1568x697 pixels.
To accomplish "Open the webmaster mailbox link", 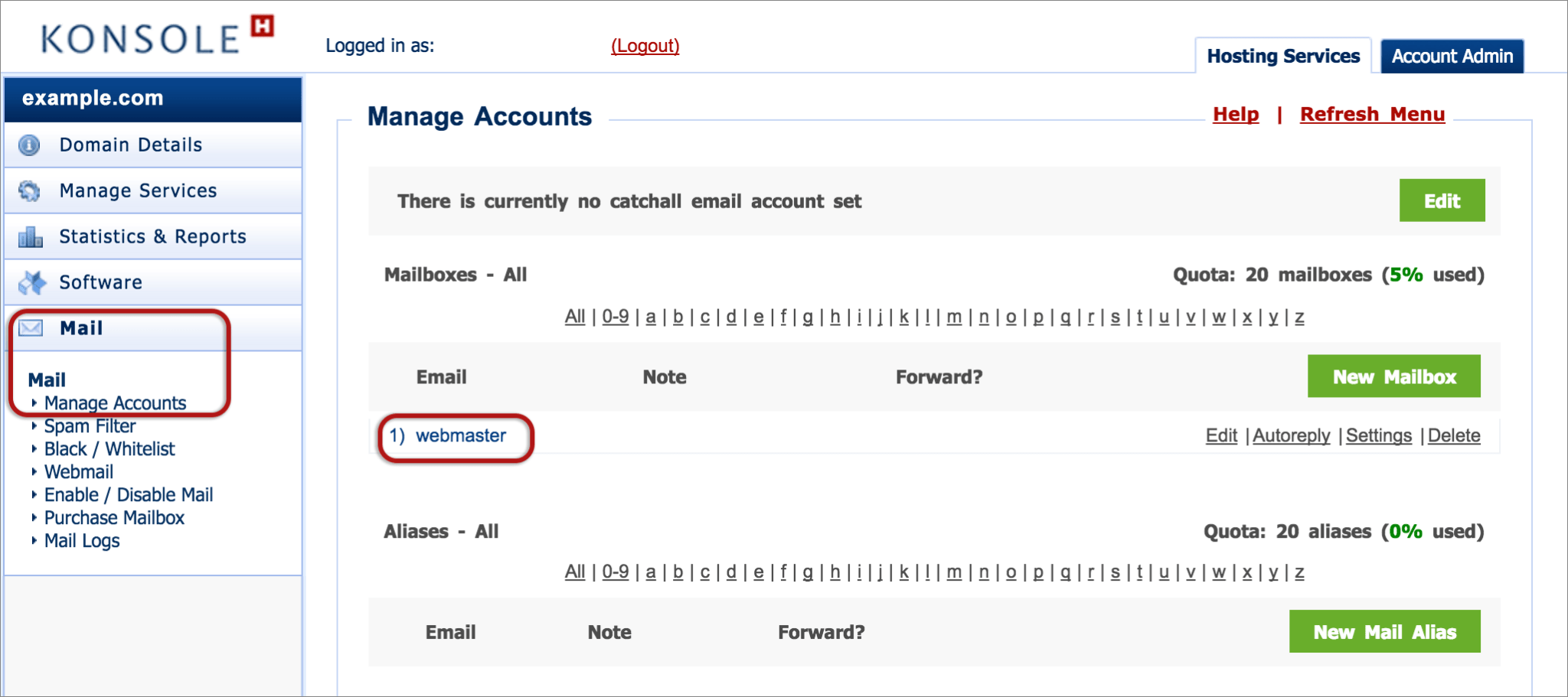I will tap(460, 435).
